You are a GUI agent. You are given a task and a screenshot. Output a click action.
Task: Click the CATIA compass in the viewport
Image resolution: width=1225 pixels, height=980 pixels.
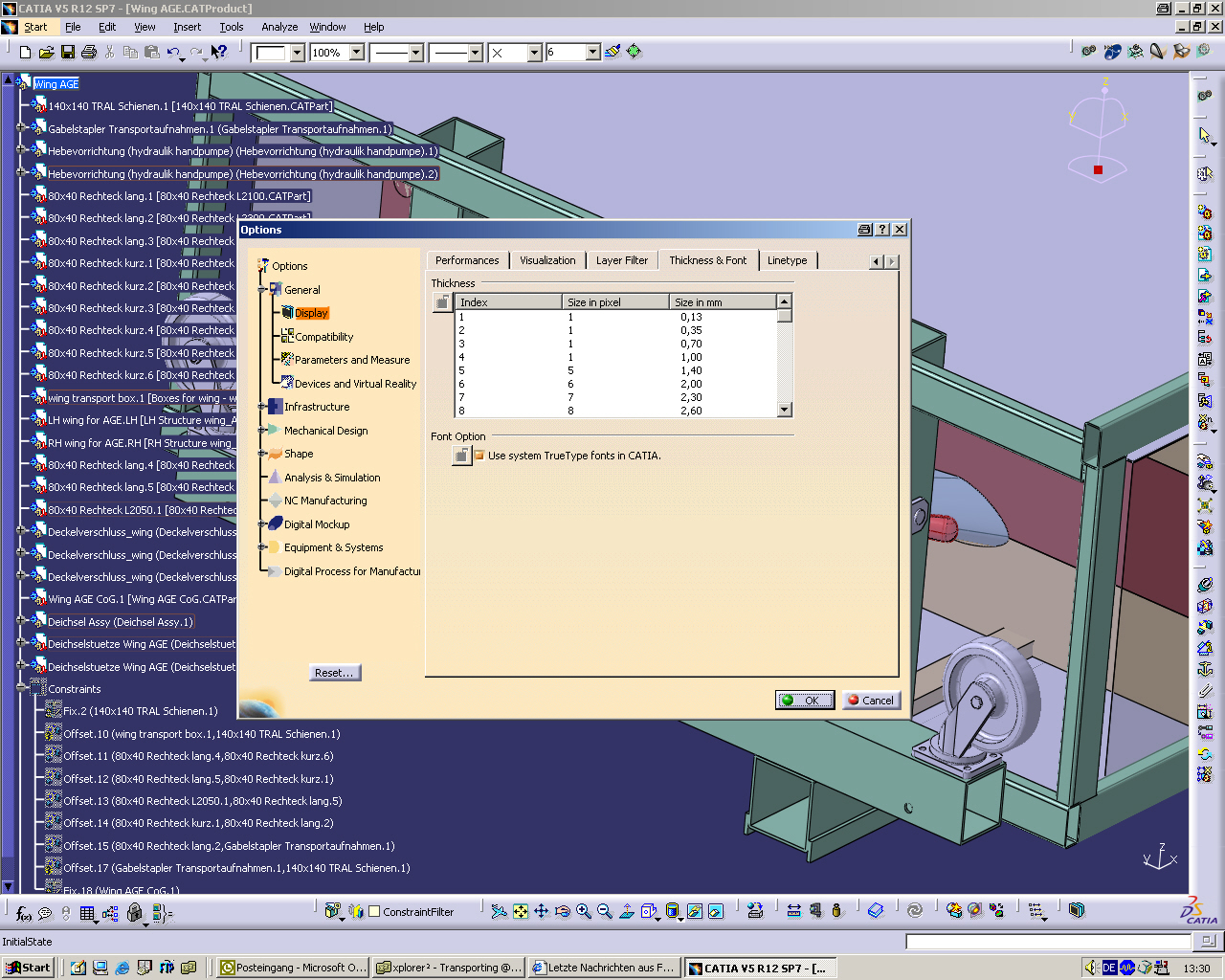pos(1098,131)
